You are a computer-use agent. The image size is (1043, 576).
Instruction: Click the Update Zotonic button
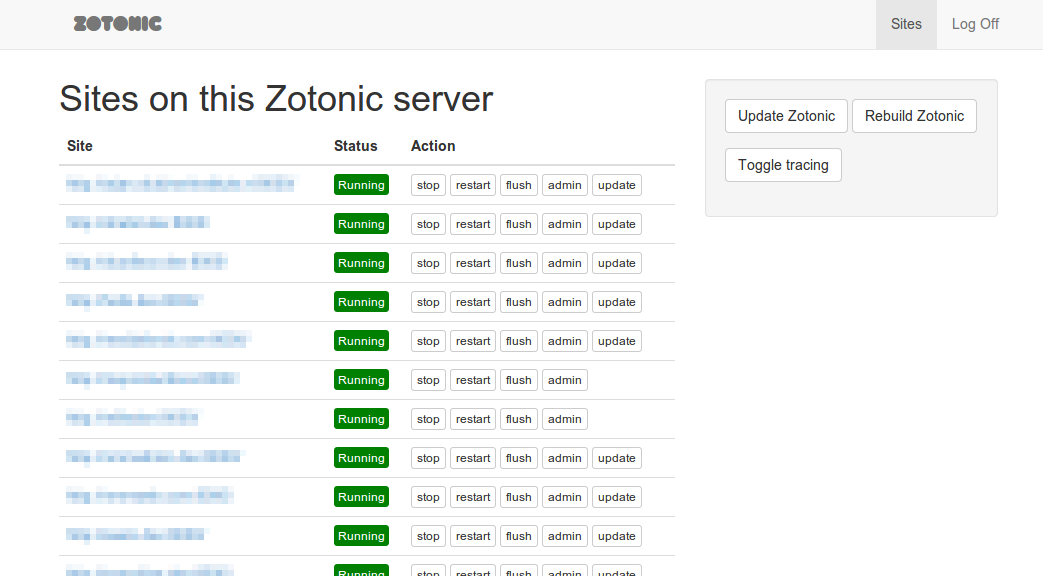[786, 116]
